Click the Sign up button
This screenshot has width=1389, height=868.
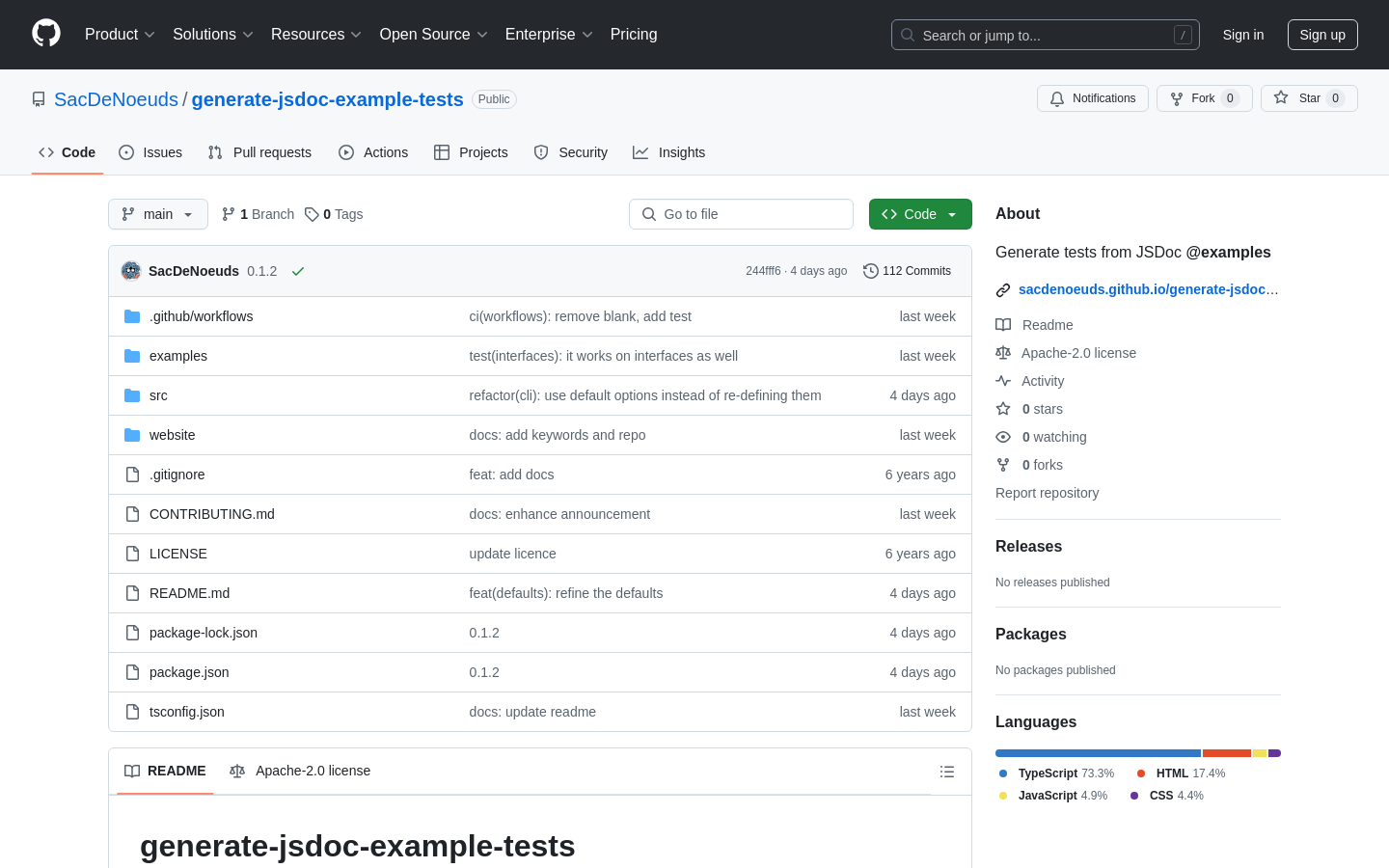pyautogui.click(x=1322, y=35)
